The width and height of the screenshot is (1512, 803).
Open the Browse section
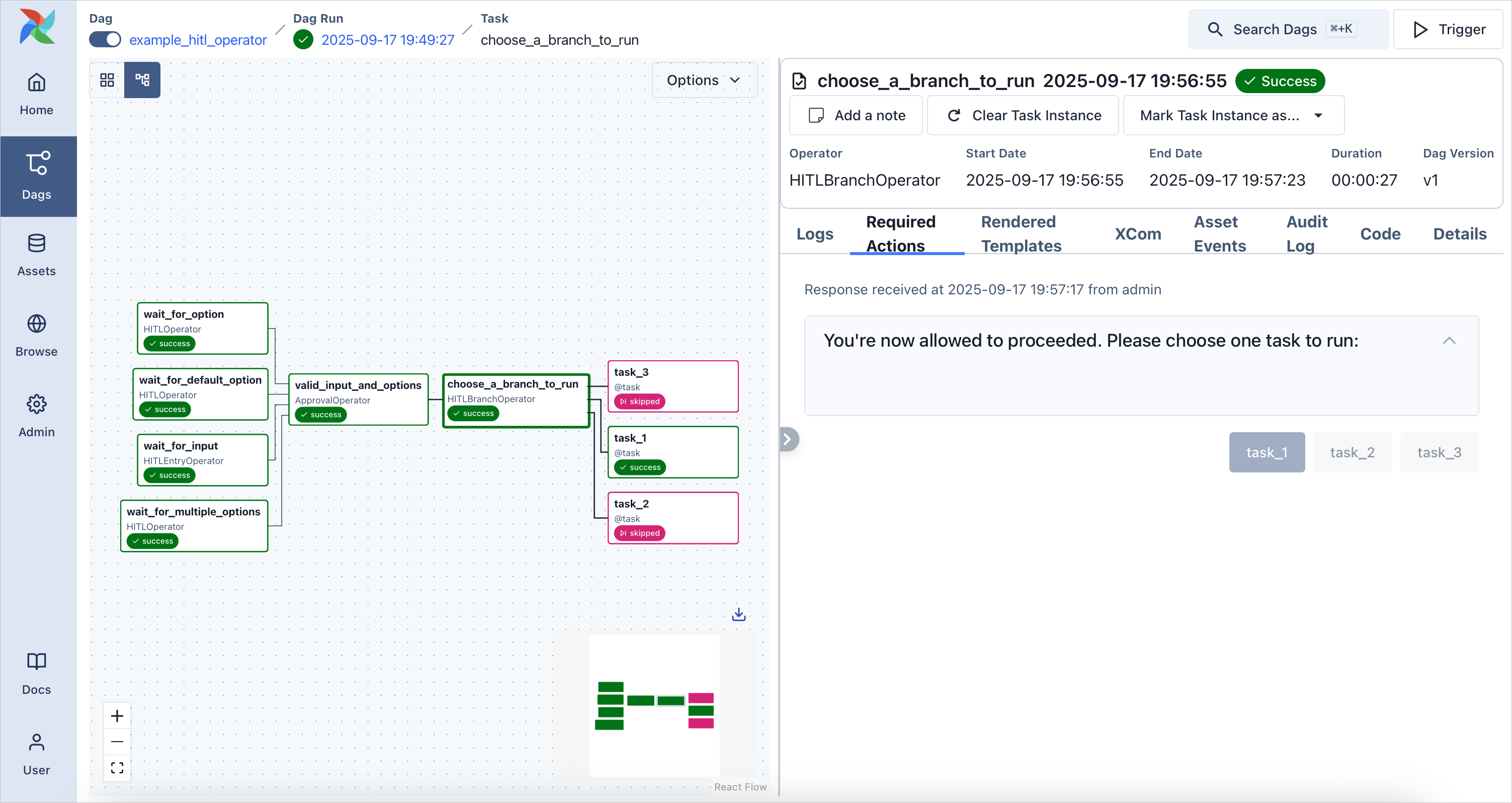coord(36,335)
